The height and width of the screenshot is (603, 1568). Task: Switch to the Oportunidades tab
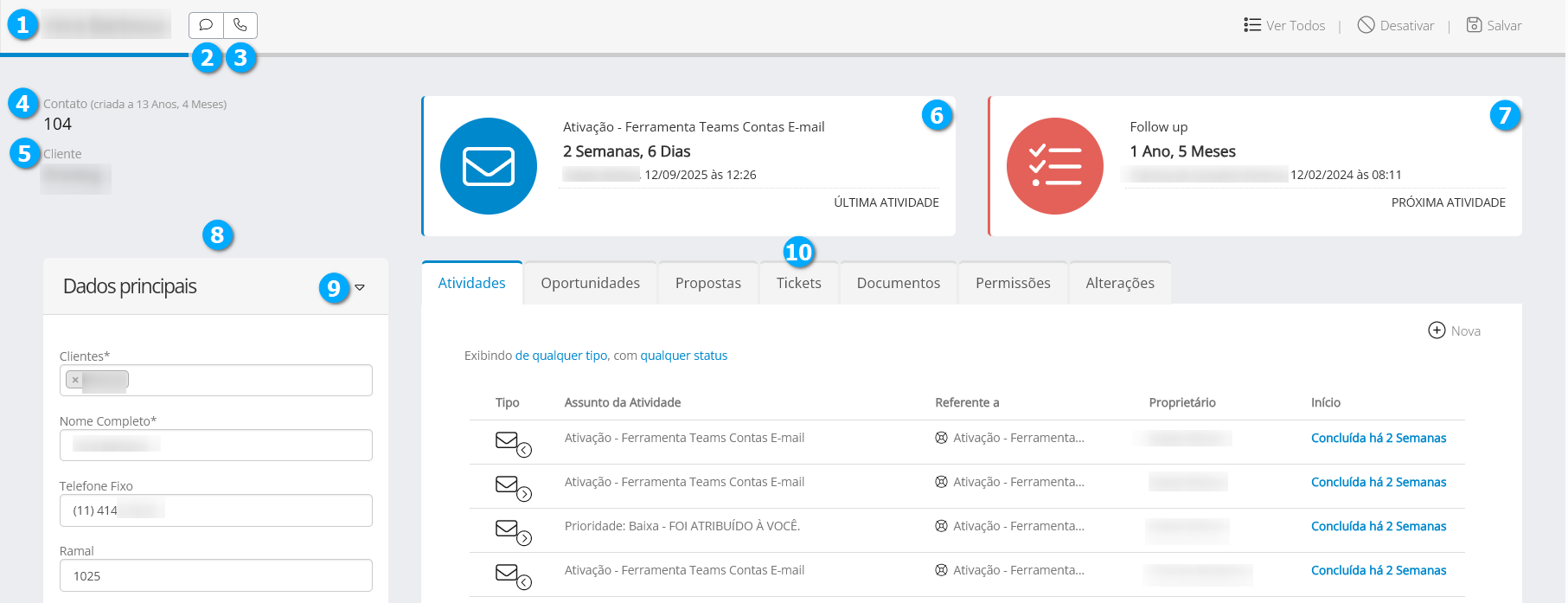tap(590, 283)
